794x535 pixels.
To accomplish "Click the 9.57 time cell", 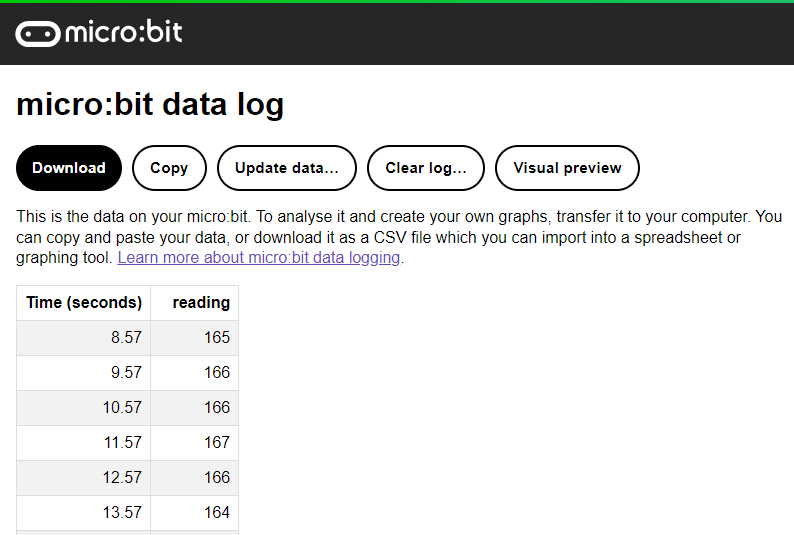I will (x=84, y=373).
